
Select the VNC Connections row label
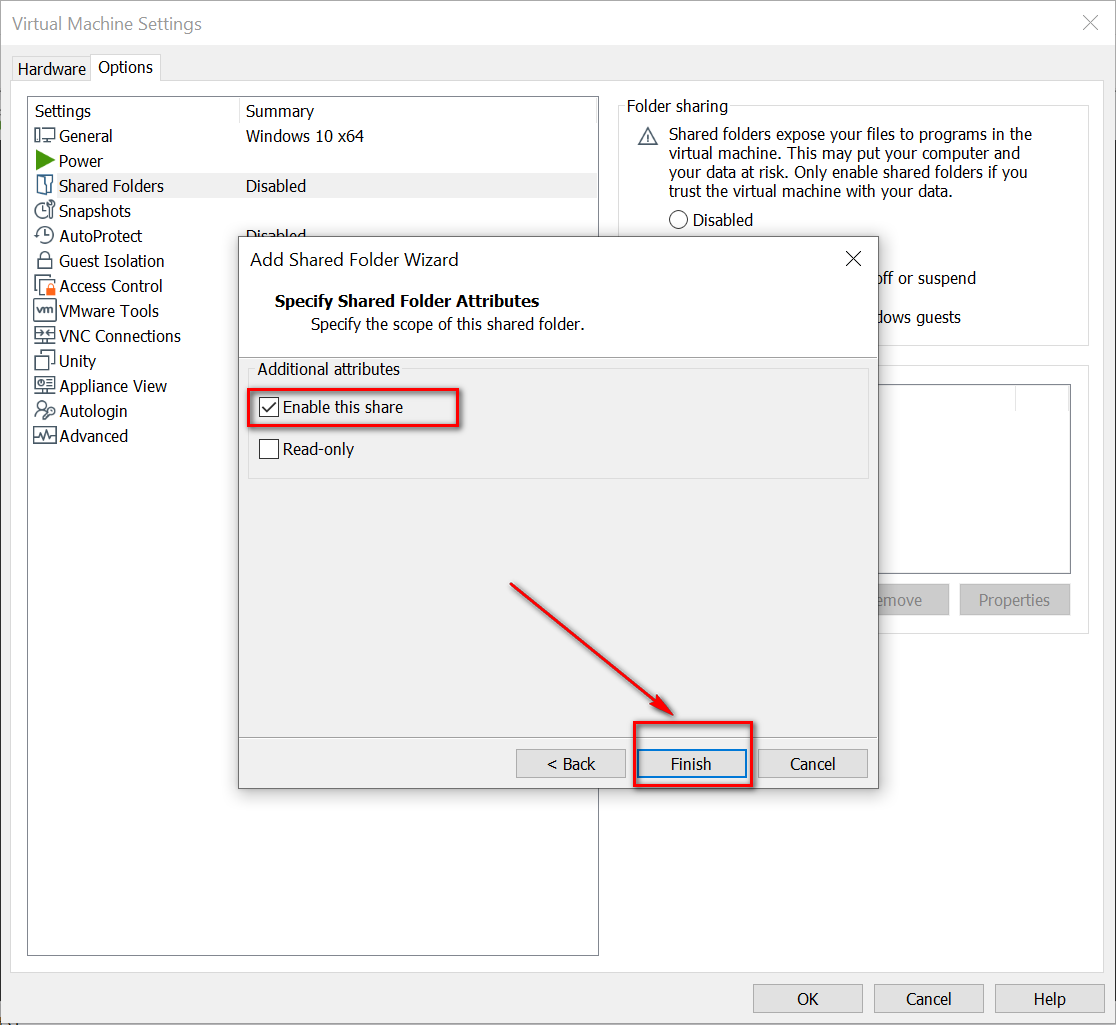click(120, 336)
